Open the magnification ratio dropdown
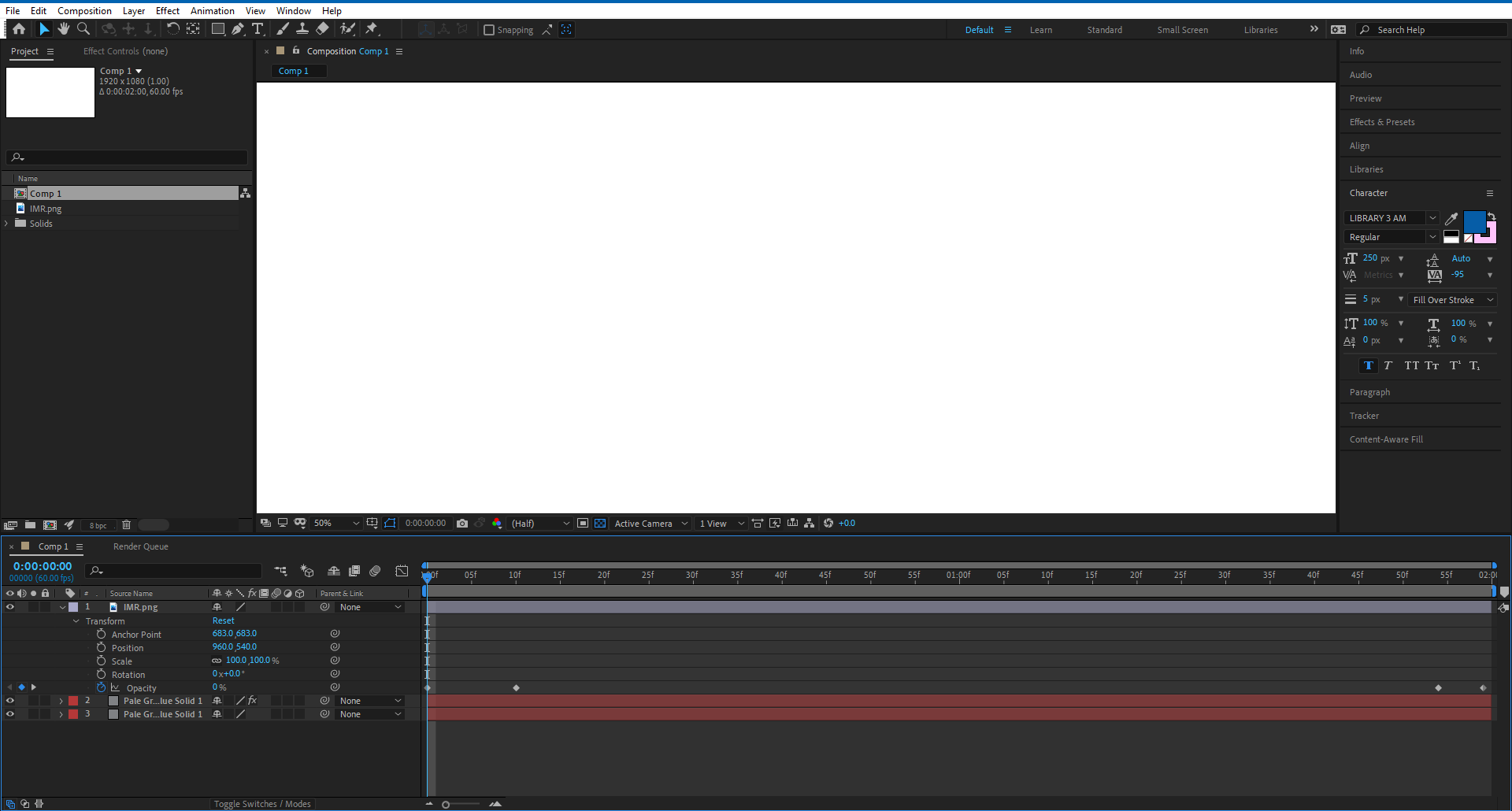The image size is (1512, 811). click(x=336, y=522)
